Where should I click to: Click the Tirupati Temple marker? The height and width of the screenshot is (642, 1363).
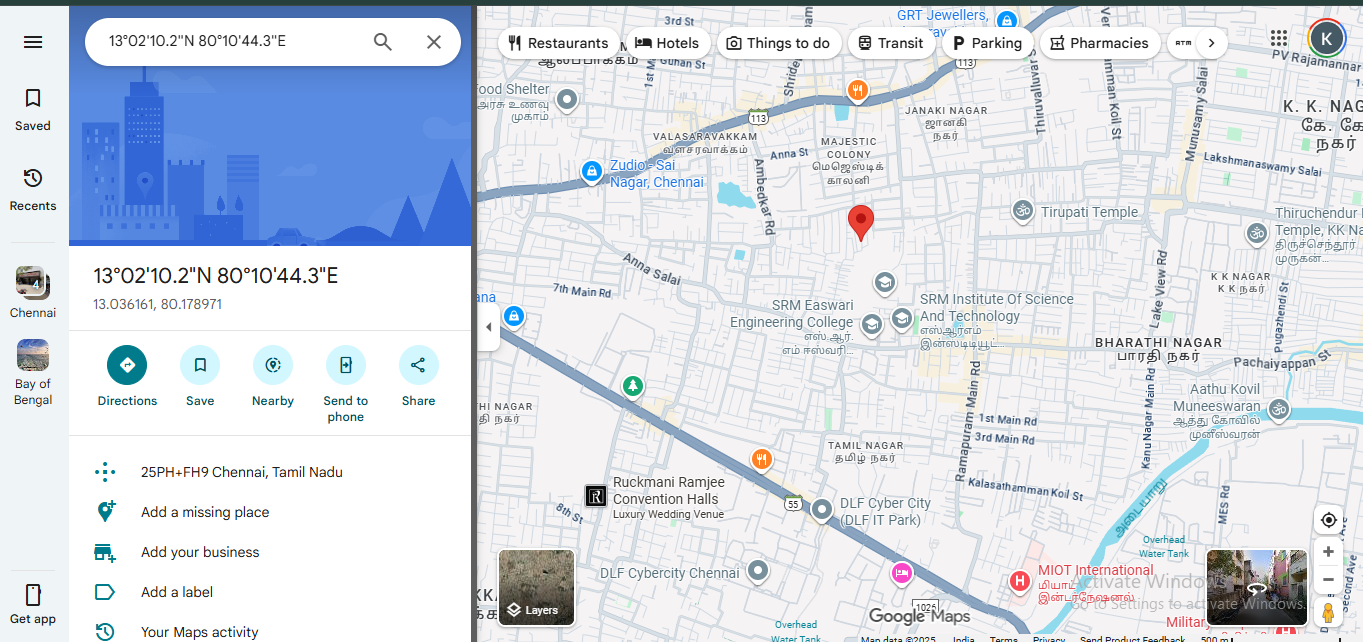pos(1022,211)
